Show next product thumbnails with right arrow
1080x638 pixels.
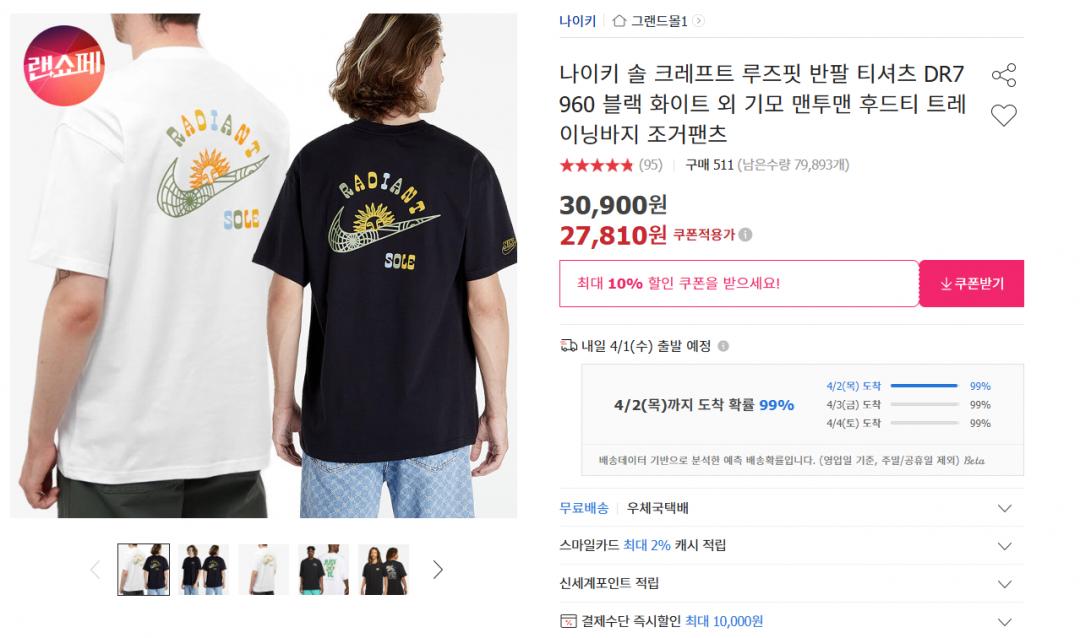pos(437,570)
